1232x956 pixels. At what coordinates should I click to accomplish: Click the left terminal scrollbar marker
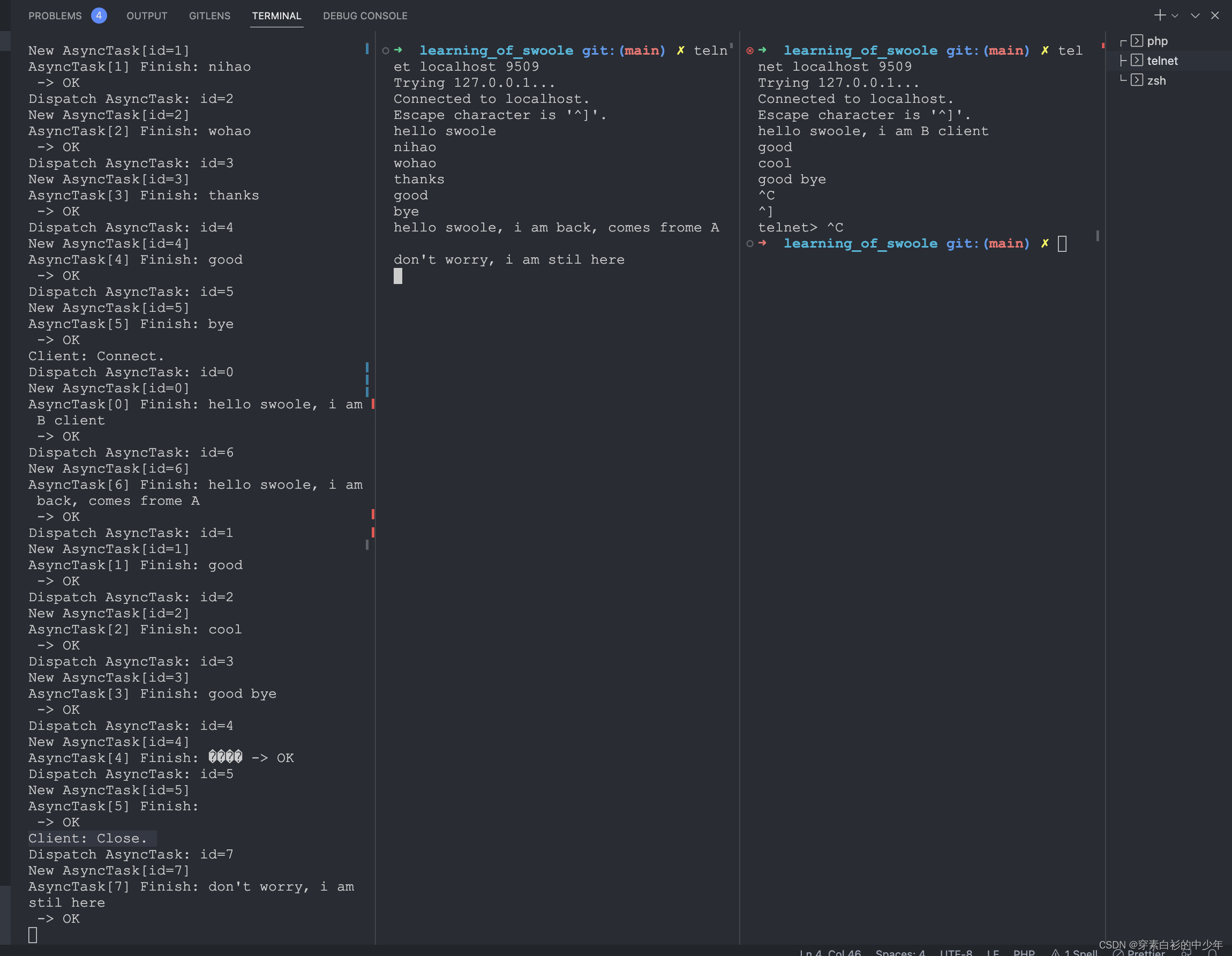367,49
